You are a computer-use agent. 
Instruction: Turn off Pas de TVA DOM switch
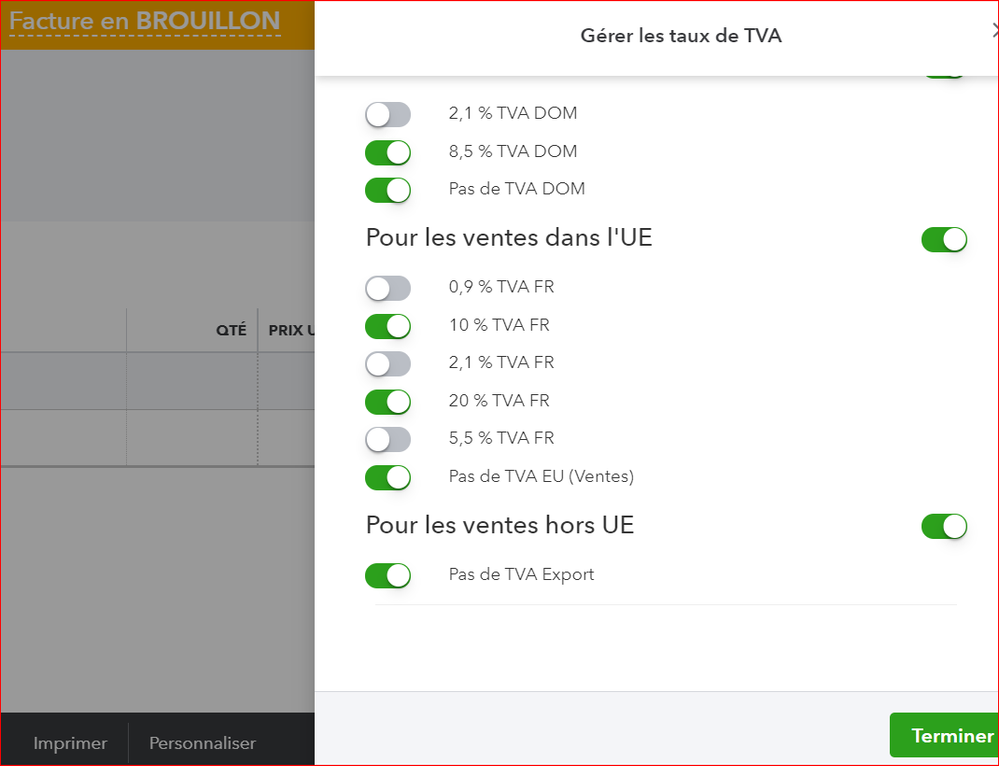click(388, 190)
